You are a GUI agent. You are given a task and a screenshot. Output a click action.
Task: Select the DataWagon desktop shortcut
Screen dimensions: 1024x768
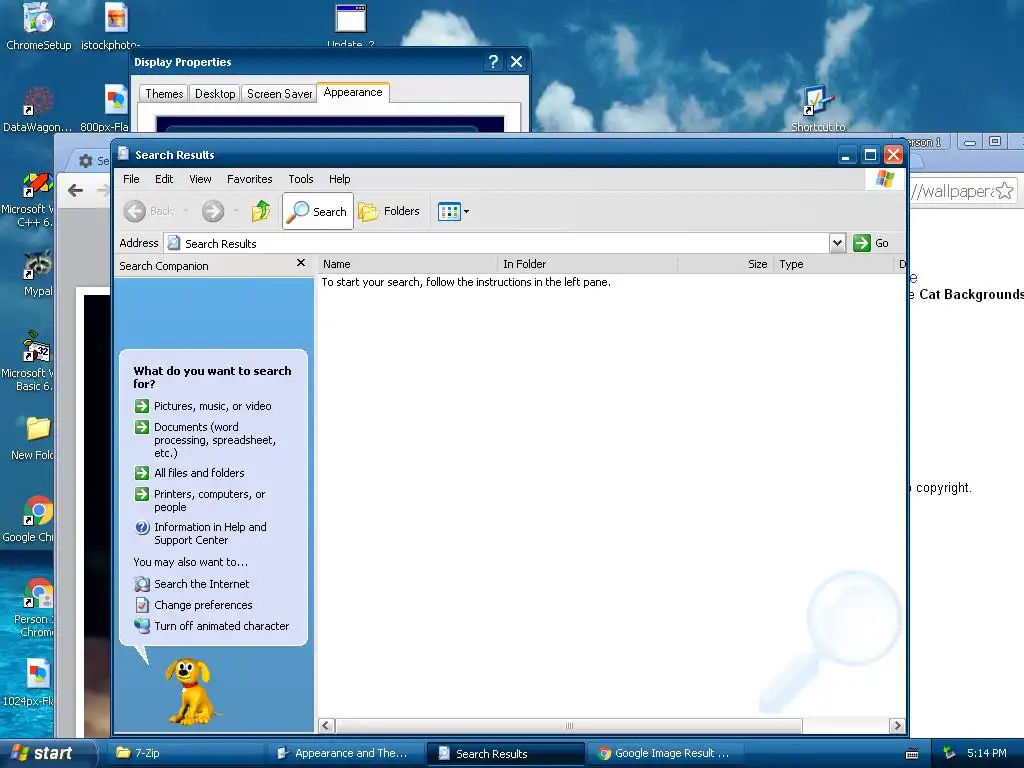pos(37,108)
